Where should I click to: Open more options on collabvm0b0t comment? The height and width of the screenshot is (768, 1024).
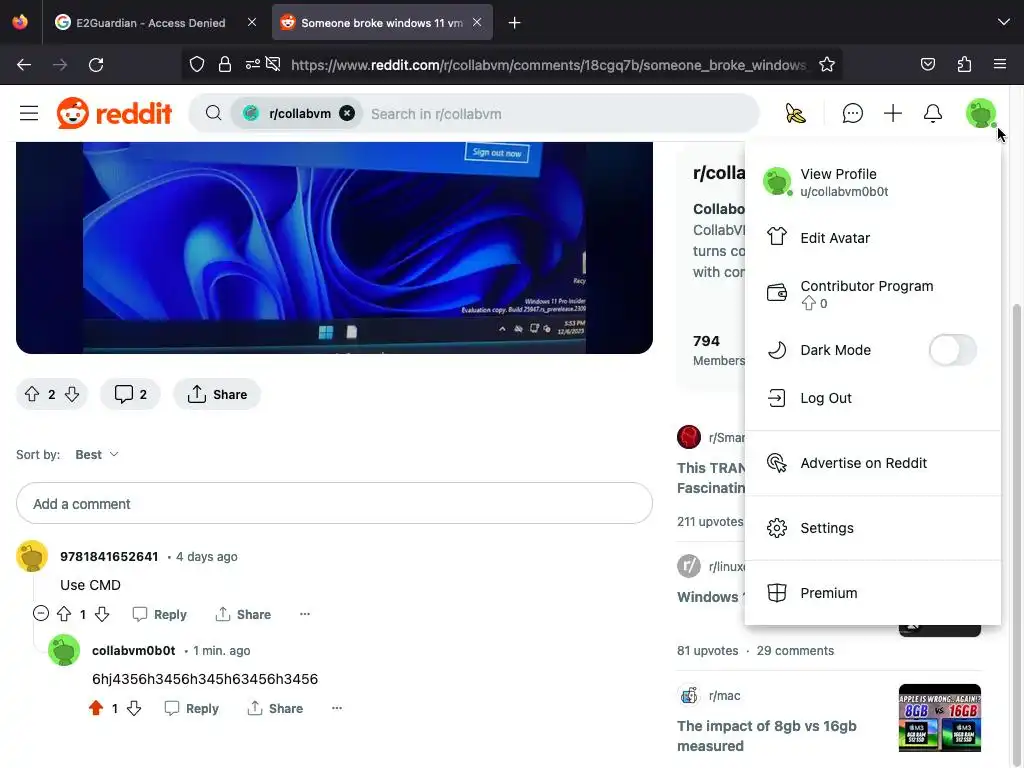337,709
